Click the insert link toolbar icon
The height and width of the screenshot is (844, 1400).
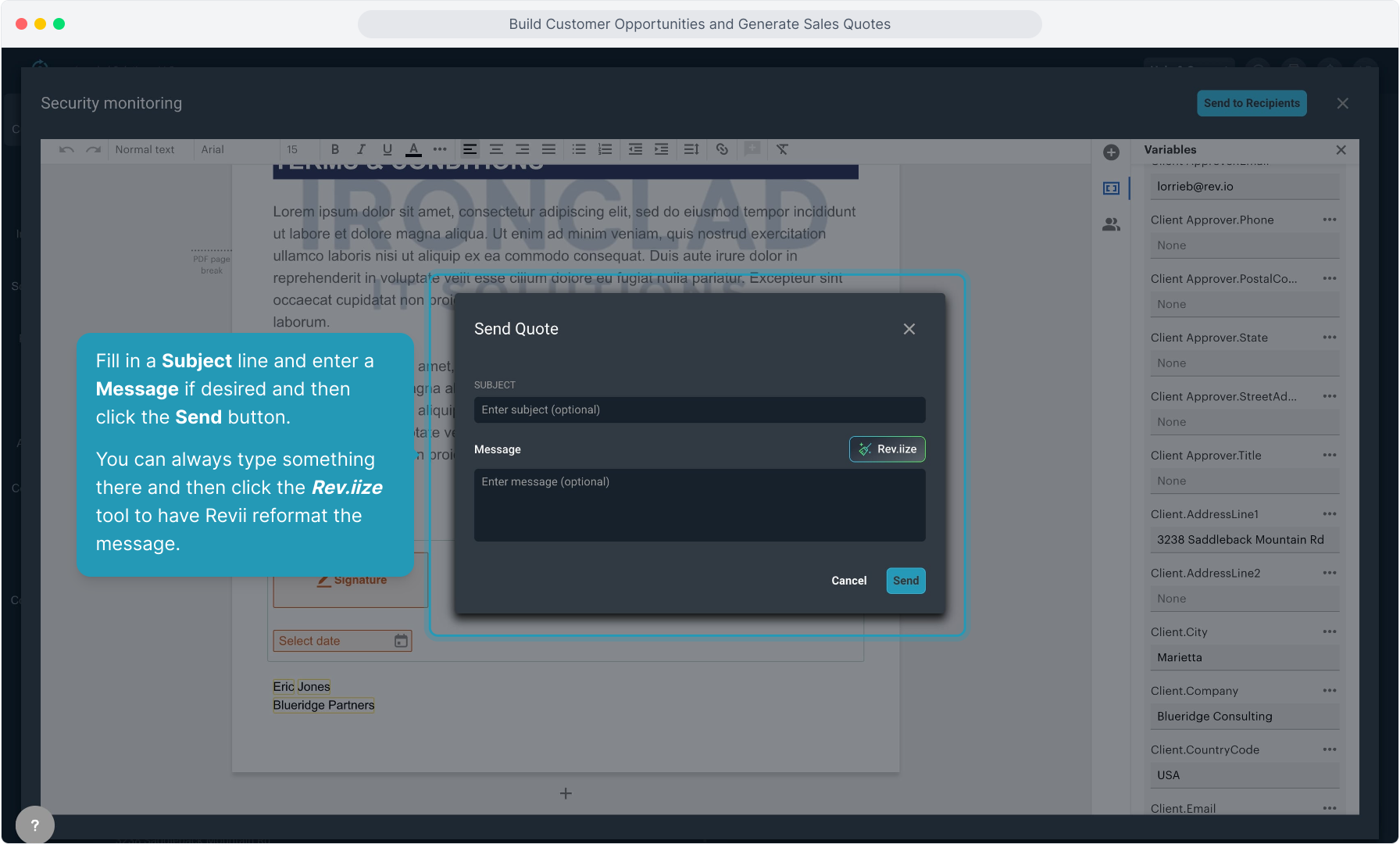click(x=722, y=149)
